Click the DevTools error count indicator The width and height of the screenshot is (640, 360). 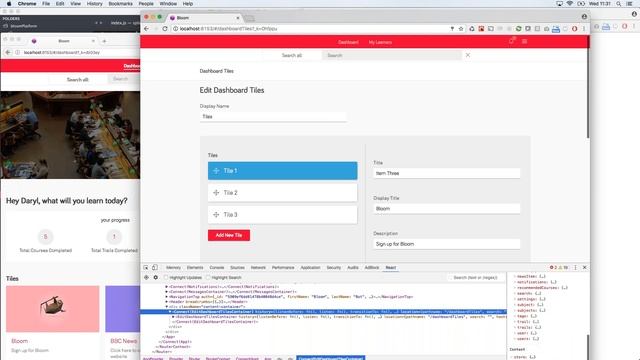pos(553,268)
